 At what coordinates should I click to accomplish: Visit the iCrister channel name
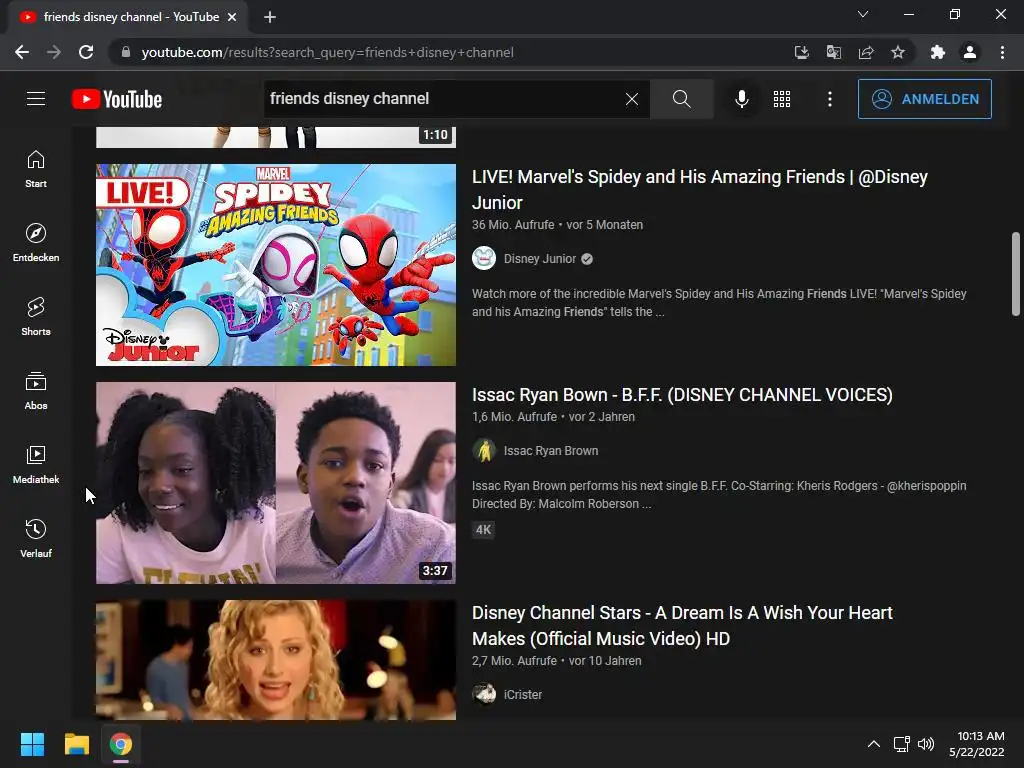tap(522, 695)
